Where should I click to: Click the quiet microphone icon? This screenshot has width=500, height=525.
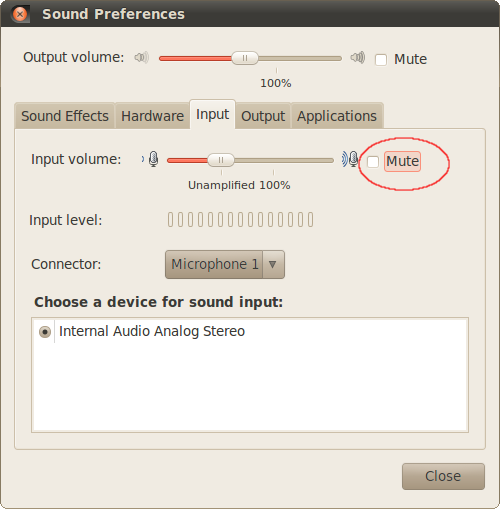[x=151, y=159]
